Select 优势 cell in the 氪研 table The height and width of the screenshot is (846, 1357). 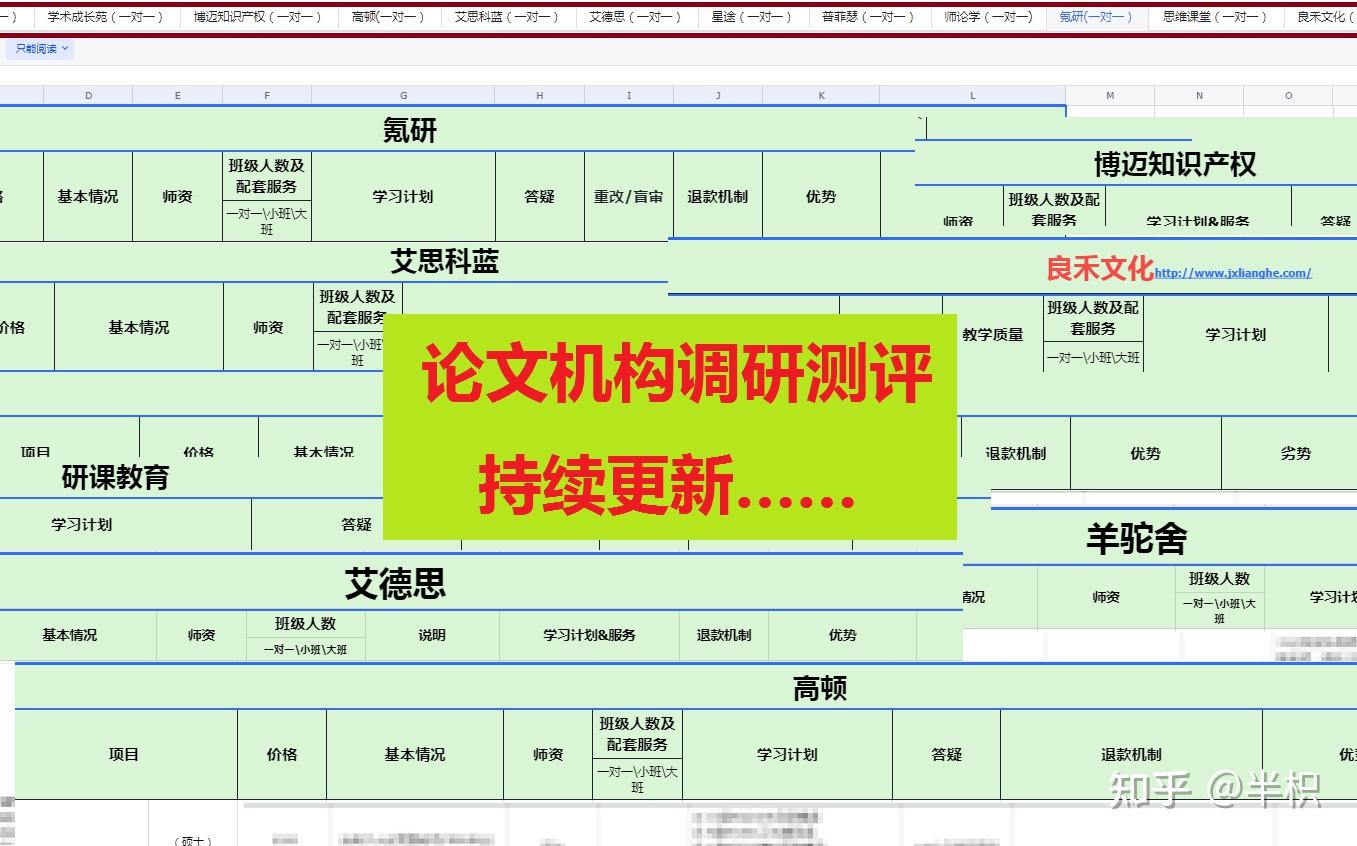(821, 196)
